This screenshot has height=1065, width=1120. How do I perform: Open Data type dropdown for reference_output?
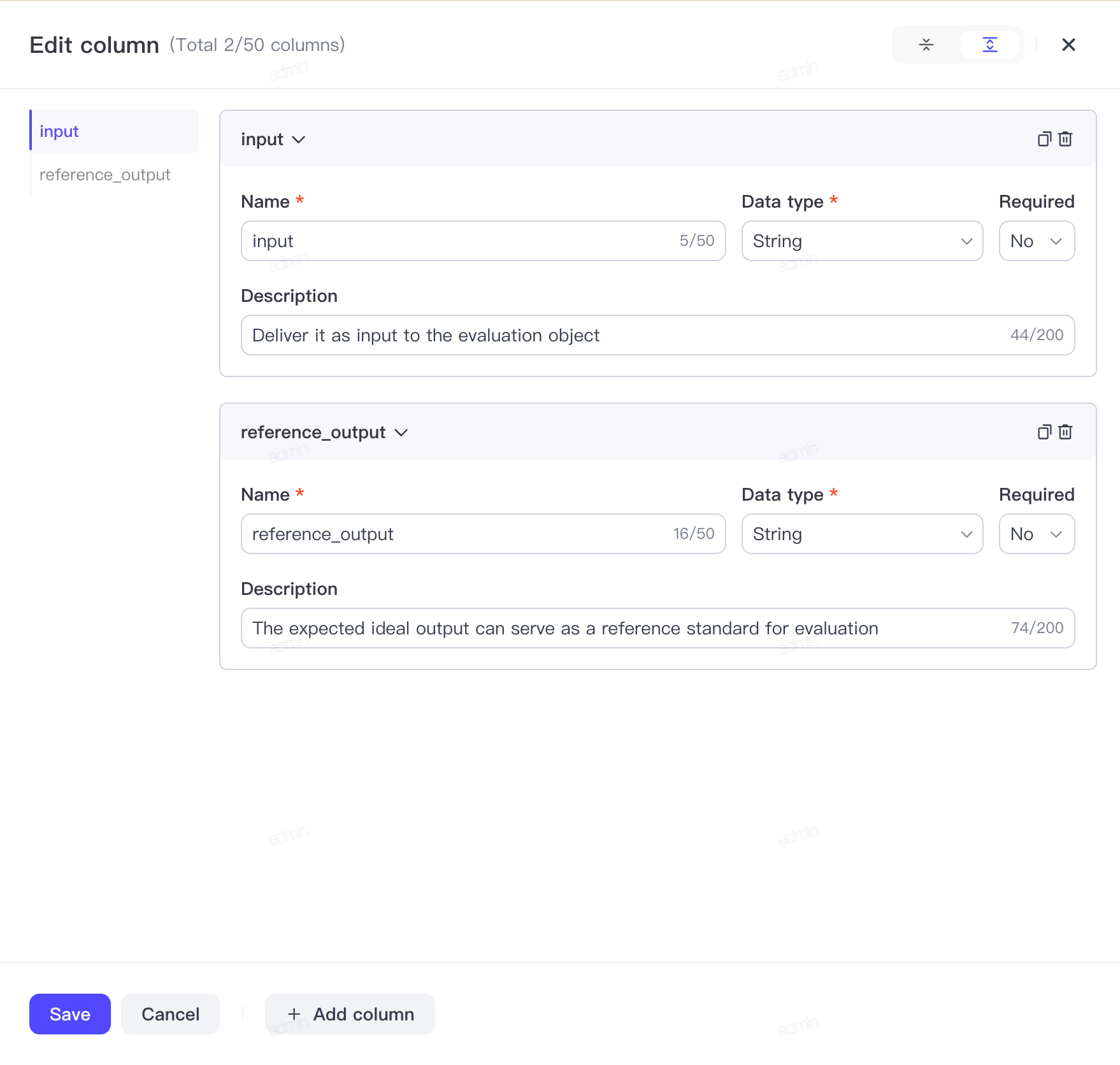[x=862, y=534]
